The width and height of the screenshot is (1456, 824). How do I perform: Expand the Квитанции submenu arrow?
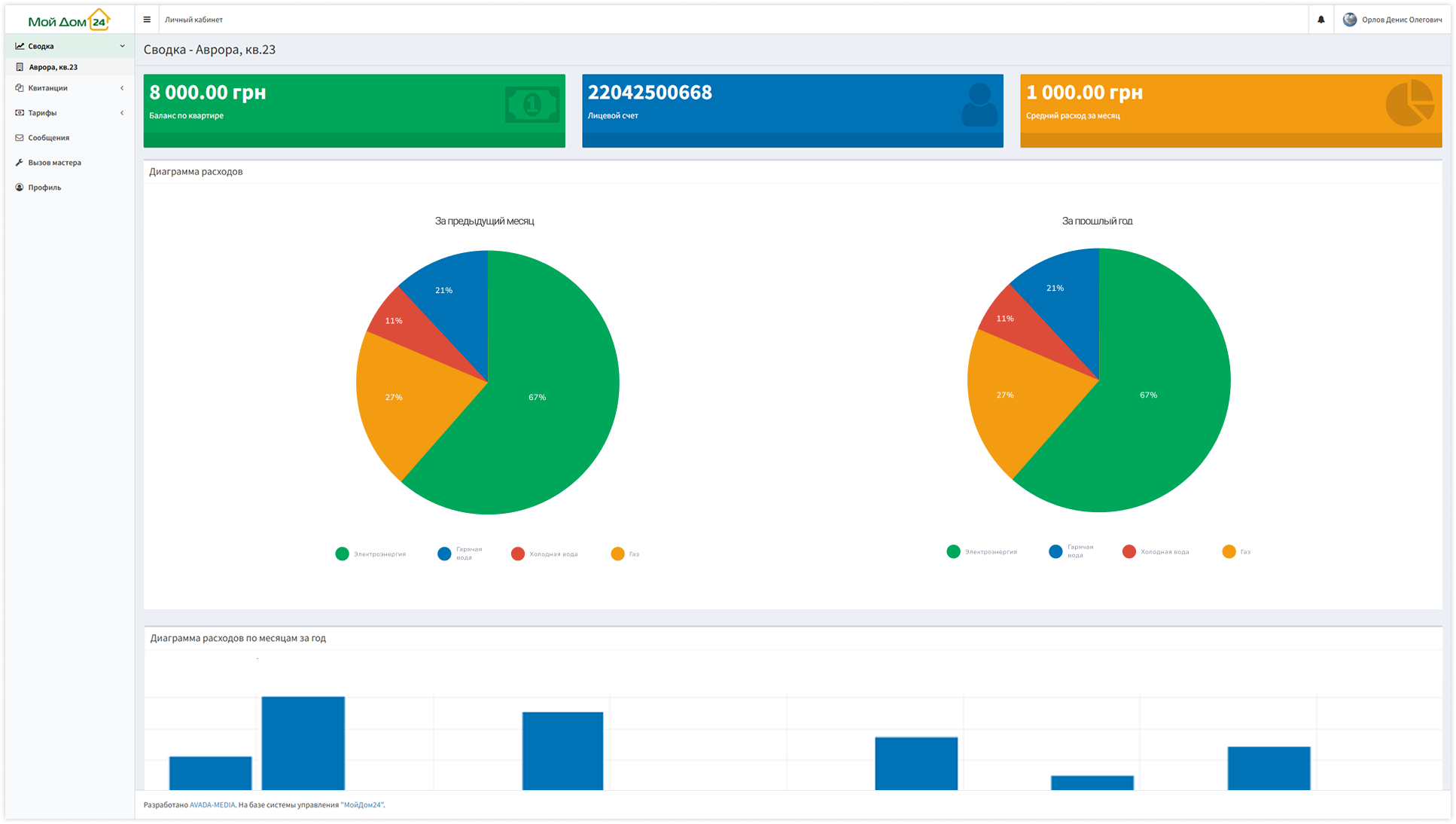tap(122, 88)
